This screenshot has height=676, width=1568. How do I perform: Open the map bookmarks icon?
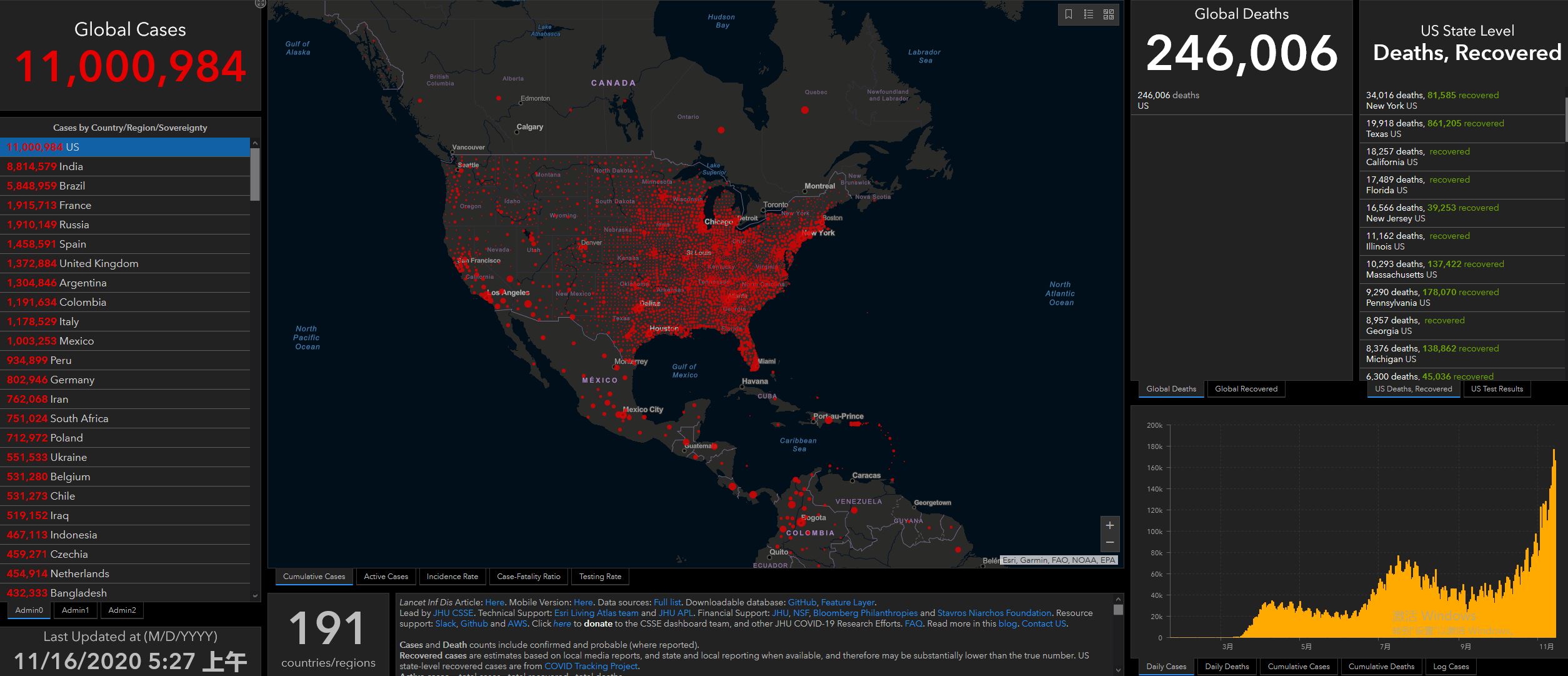[1069, 14]
